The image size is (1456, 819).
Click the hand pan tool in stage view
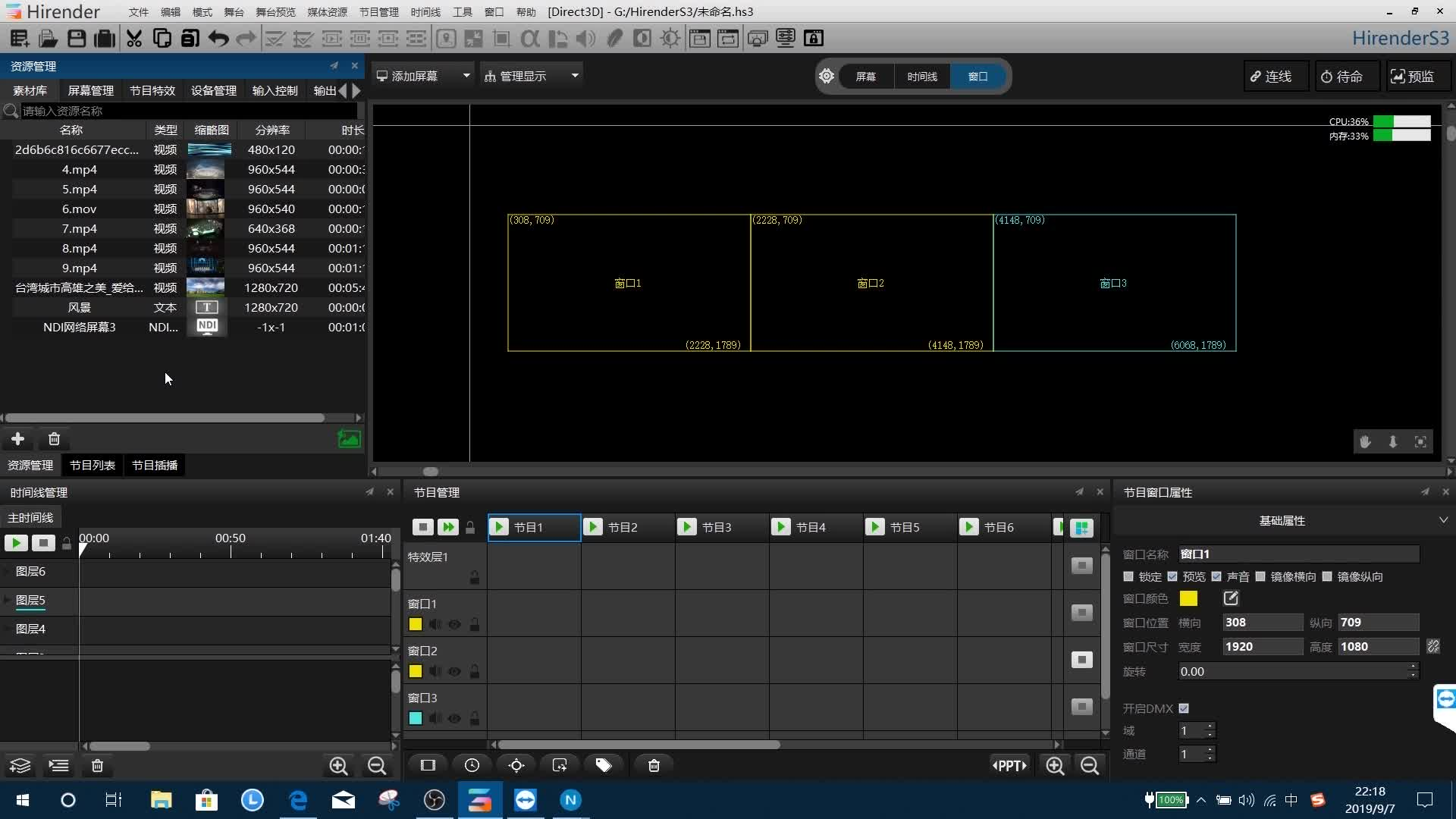point(1365,441)
